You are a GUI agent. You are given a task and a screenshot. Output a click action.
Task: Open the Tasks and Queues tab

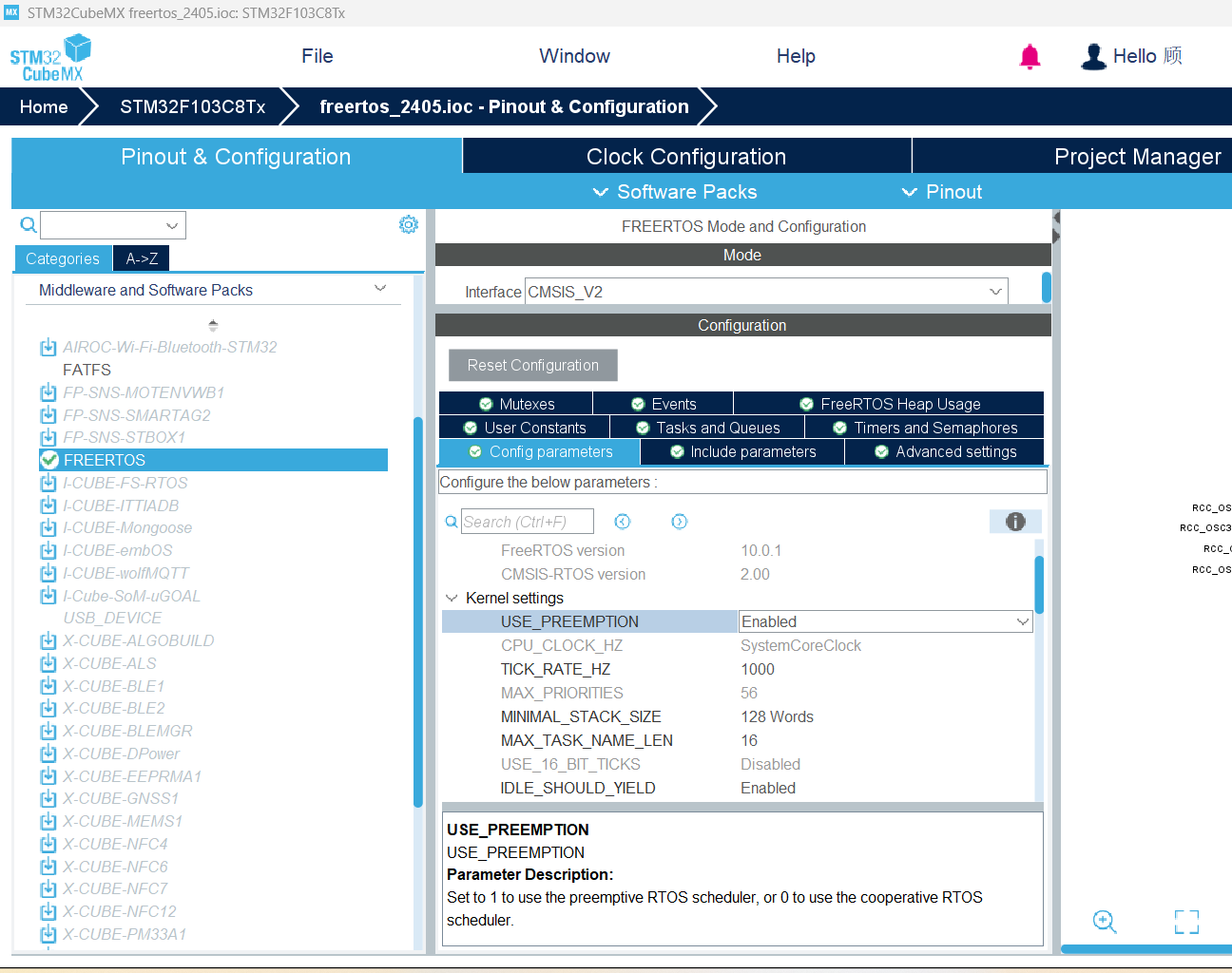click(x=707, y=428)
